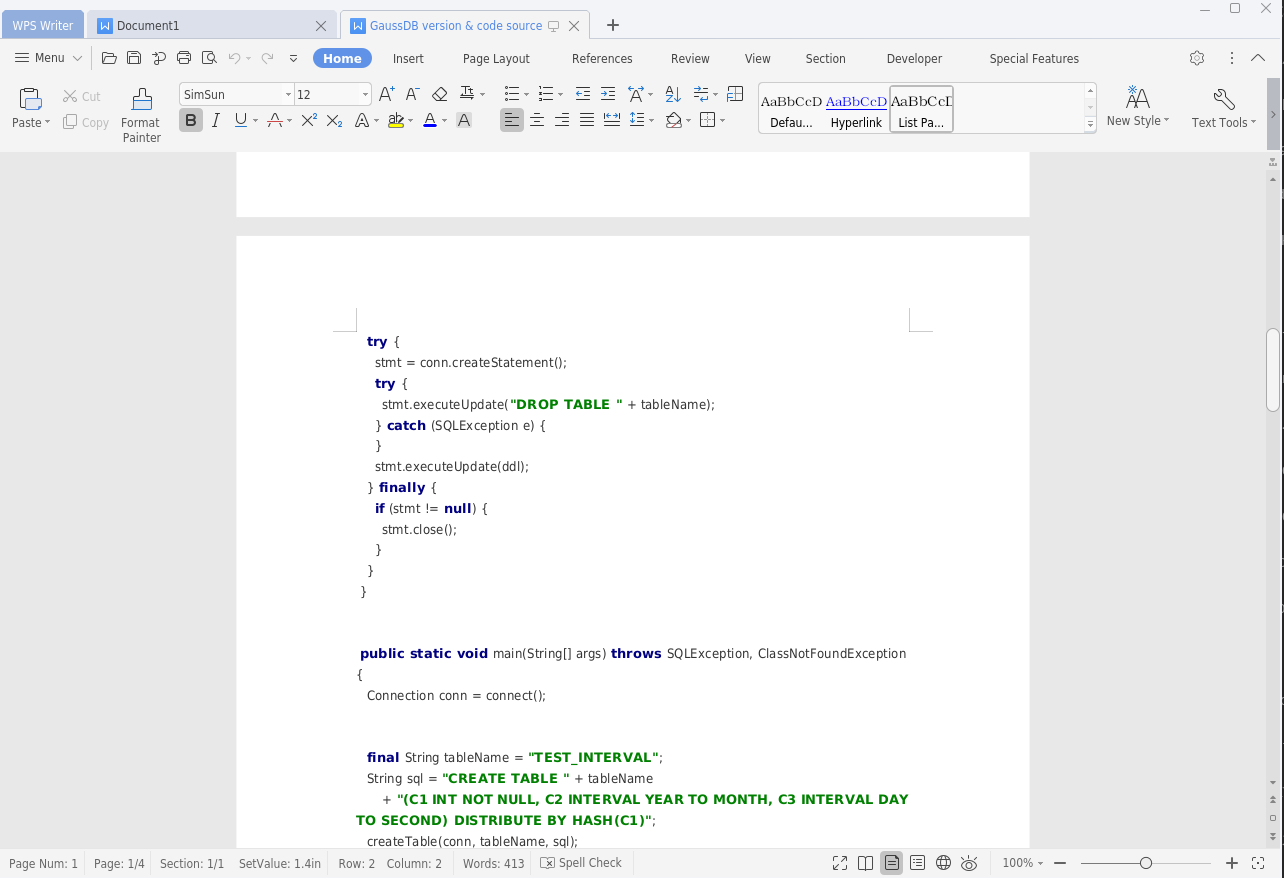This screenshot has width=1284, height=878.
Task: Click the Distributed alignment icon
Action: (612, 120)
